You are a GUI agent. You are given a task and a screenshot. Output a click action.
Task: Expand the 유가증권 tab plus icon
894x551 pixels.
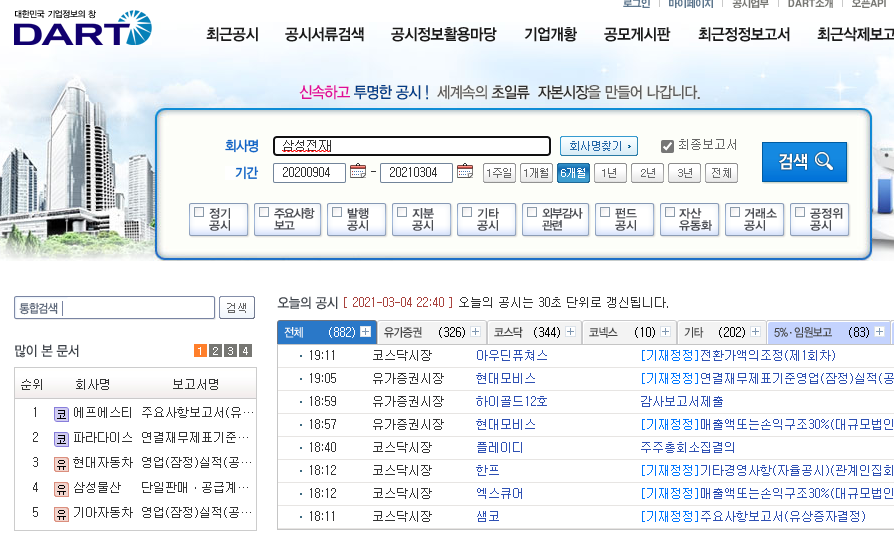coord(476,331)
